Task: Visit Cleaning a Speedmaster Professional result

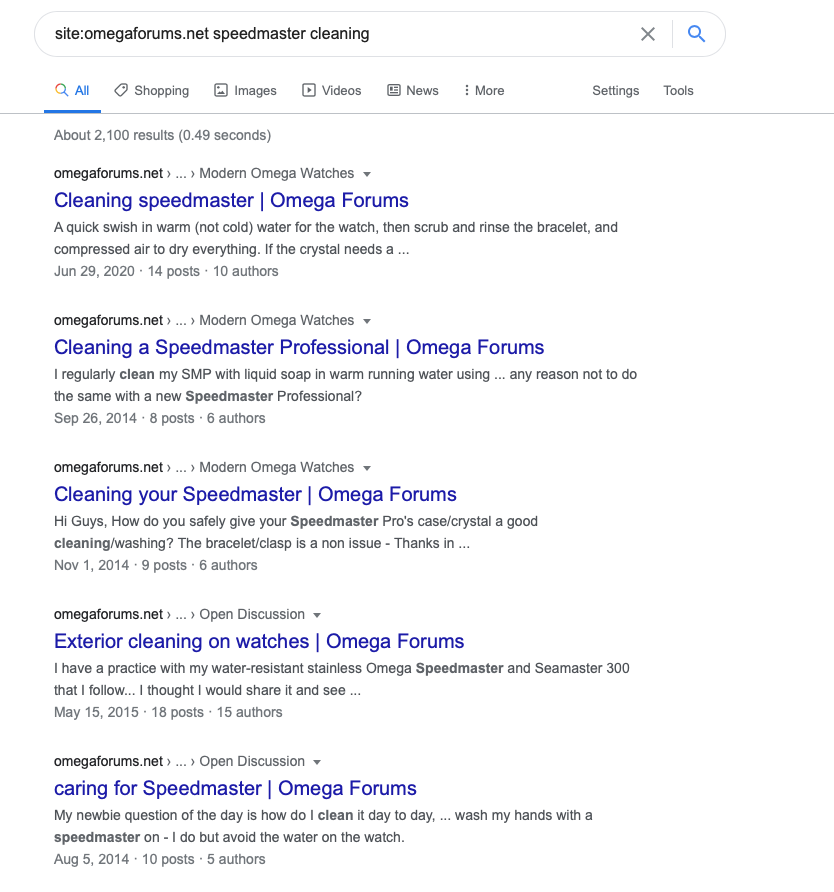Action: click(x=299, y=347)
